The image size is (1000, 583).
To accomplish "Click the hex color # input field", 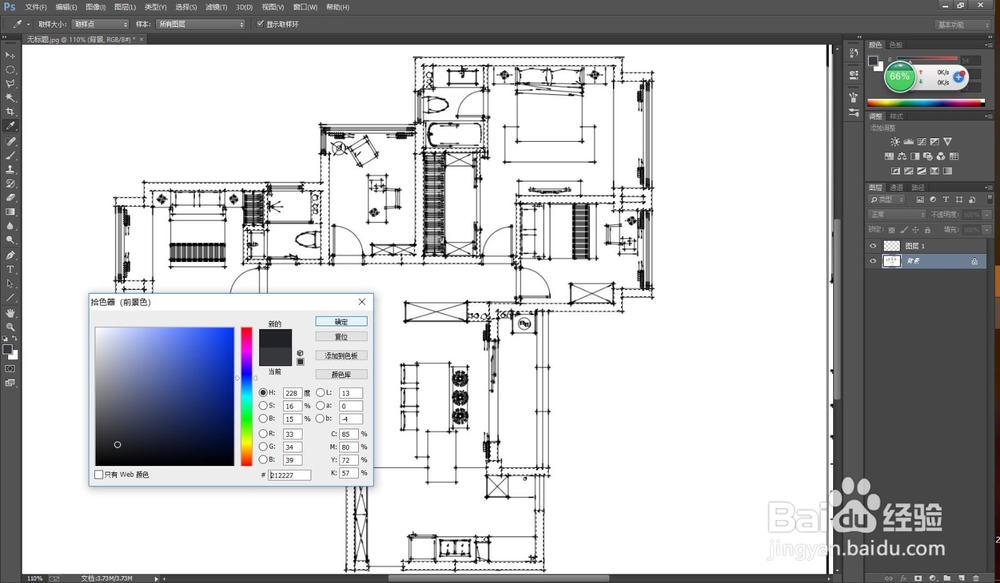I will coord(290,475).
